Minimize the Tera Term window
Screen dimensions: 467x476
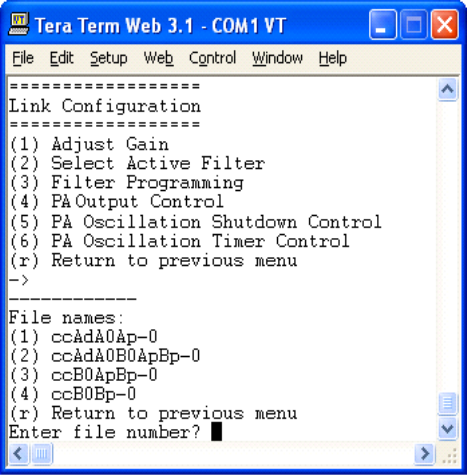pyautogui.click(x=383, y=25)
